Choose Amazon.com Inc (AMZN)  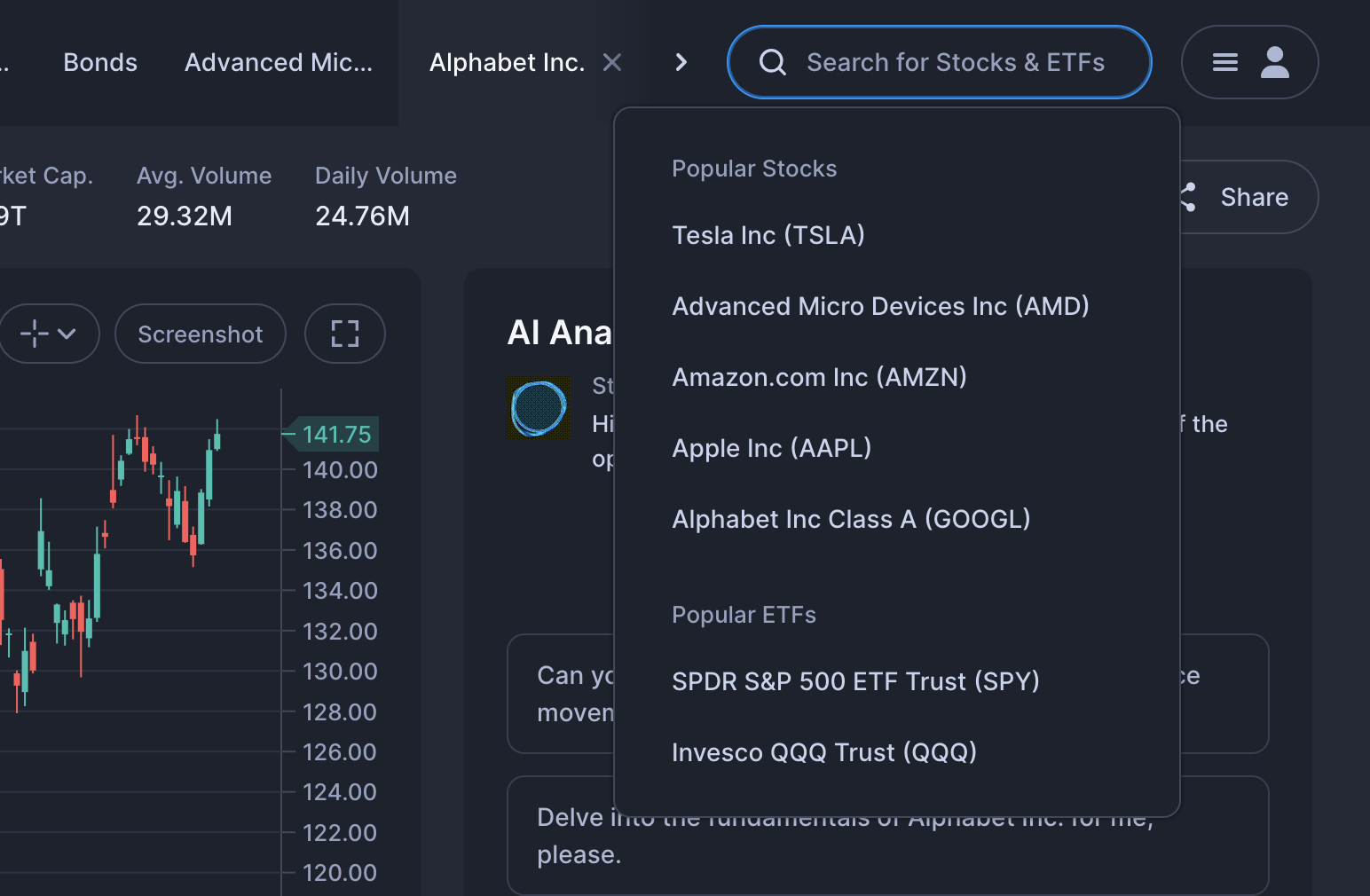[819, 377]
